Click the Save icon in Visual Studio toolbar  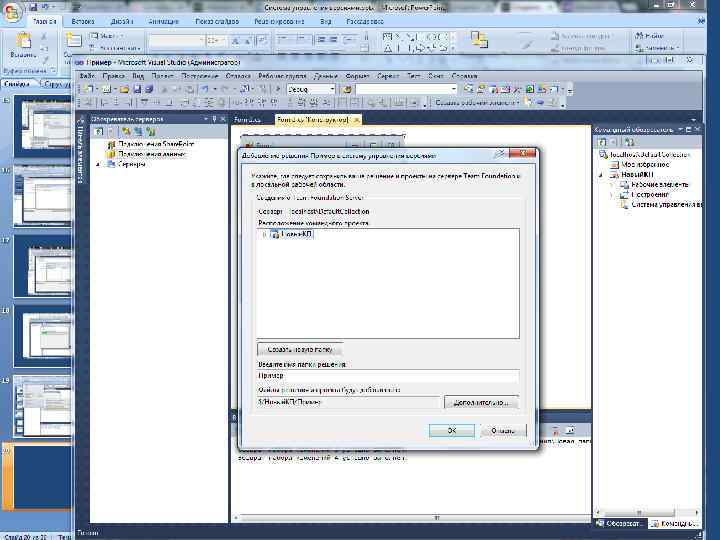(x=137, y=90)
